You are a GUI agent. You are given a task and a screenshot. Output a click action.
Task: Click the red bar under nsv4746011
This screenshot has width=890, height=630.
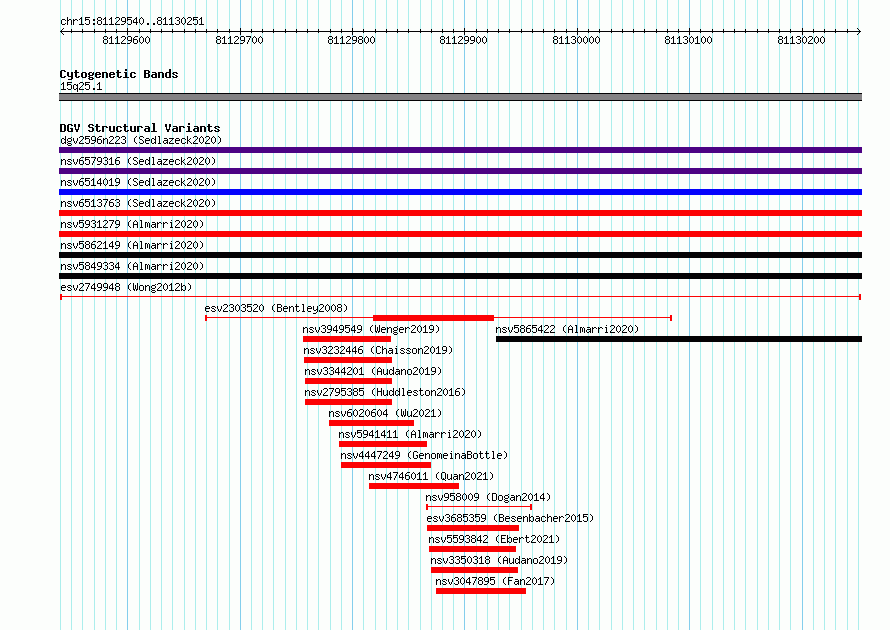414,486
